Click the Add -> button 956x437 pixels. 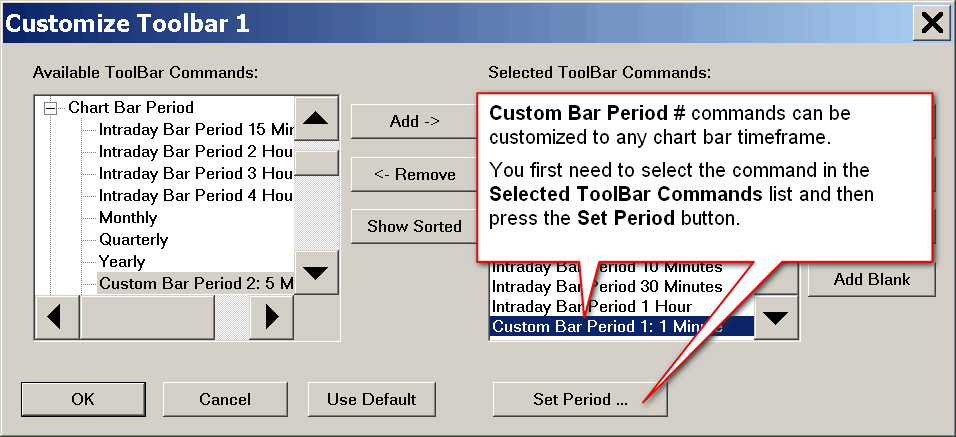(x=414, y=121)
